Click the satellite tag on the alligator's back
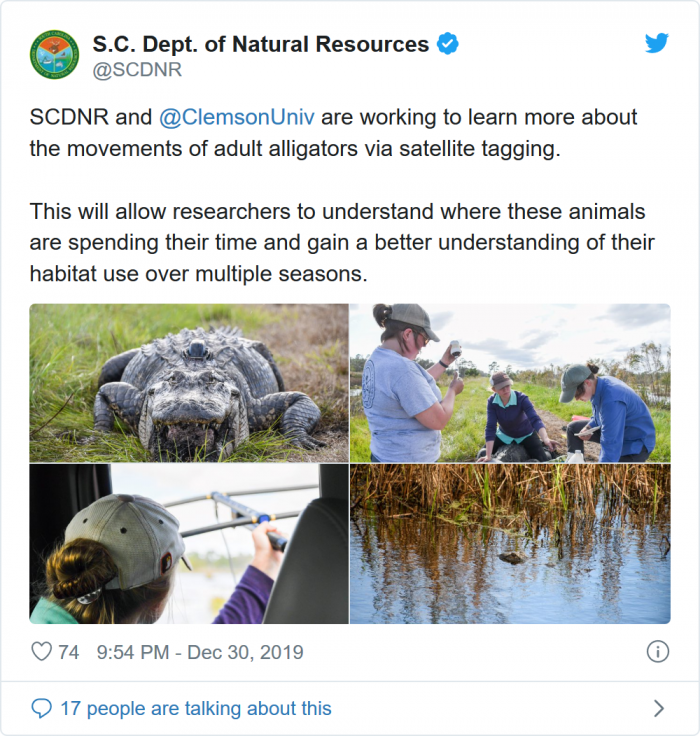Image resolution: width=700 pixels, height=736 pixels. click(x=197, y=349)
